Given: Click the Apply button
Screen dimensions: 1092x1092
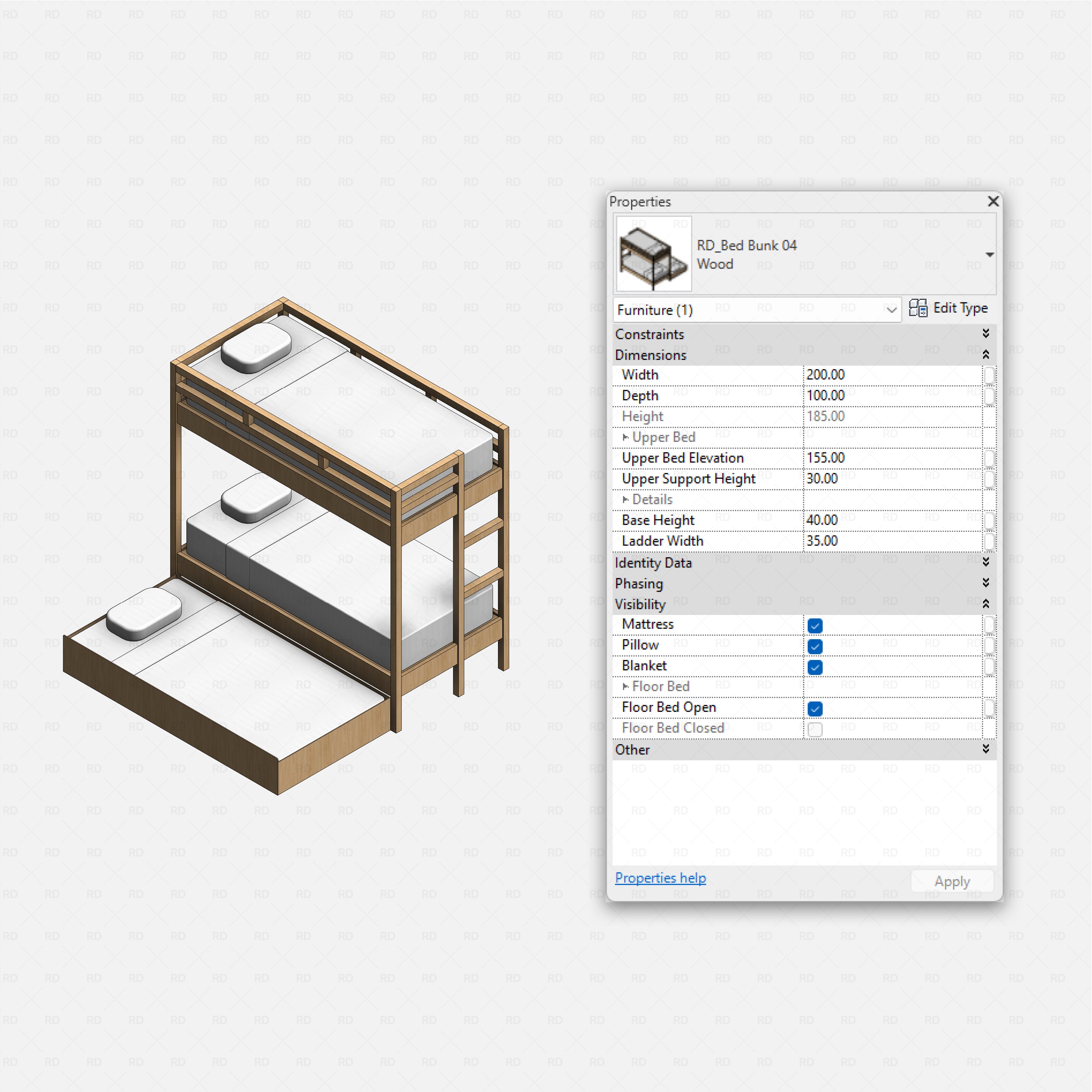Looking at the screenshot, I should 952,881.
